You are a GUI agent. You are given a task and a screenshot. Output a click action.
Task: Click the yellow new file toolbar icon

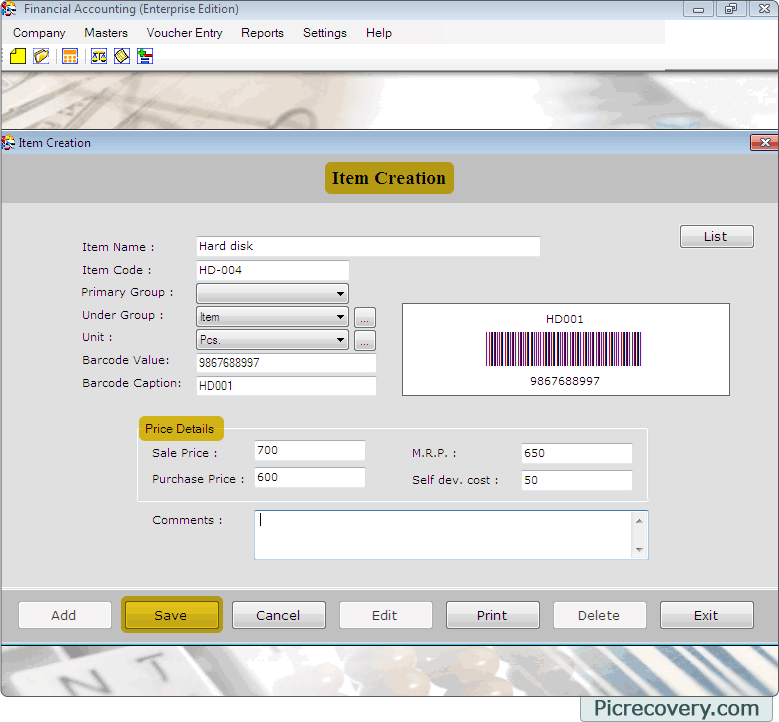pyautogui.click(x=18, y=56)
